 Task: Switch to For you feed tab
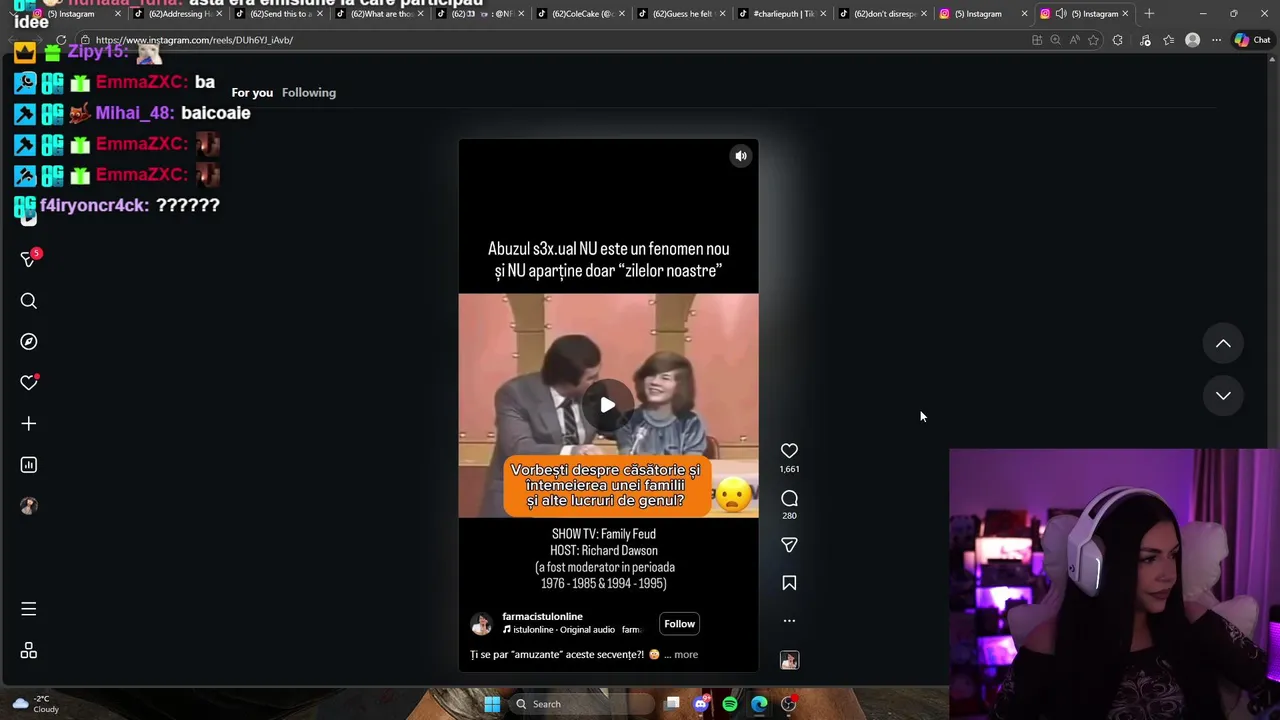click(252, 93)
